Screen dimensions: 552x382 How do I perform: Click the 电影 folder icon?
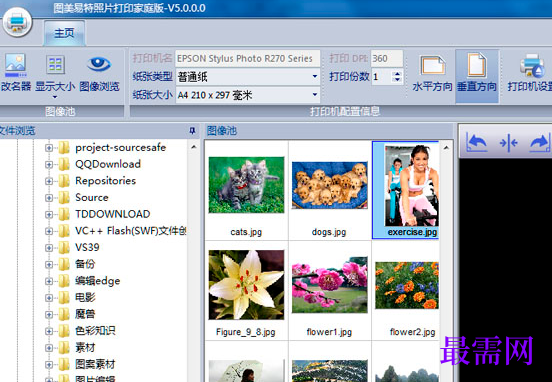tap(64, 298)
